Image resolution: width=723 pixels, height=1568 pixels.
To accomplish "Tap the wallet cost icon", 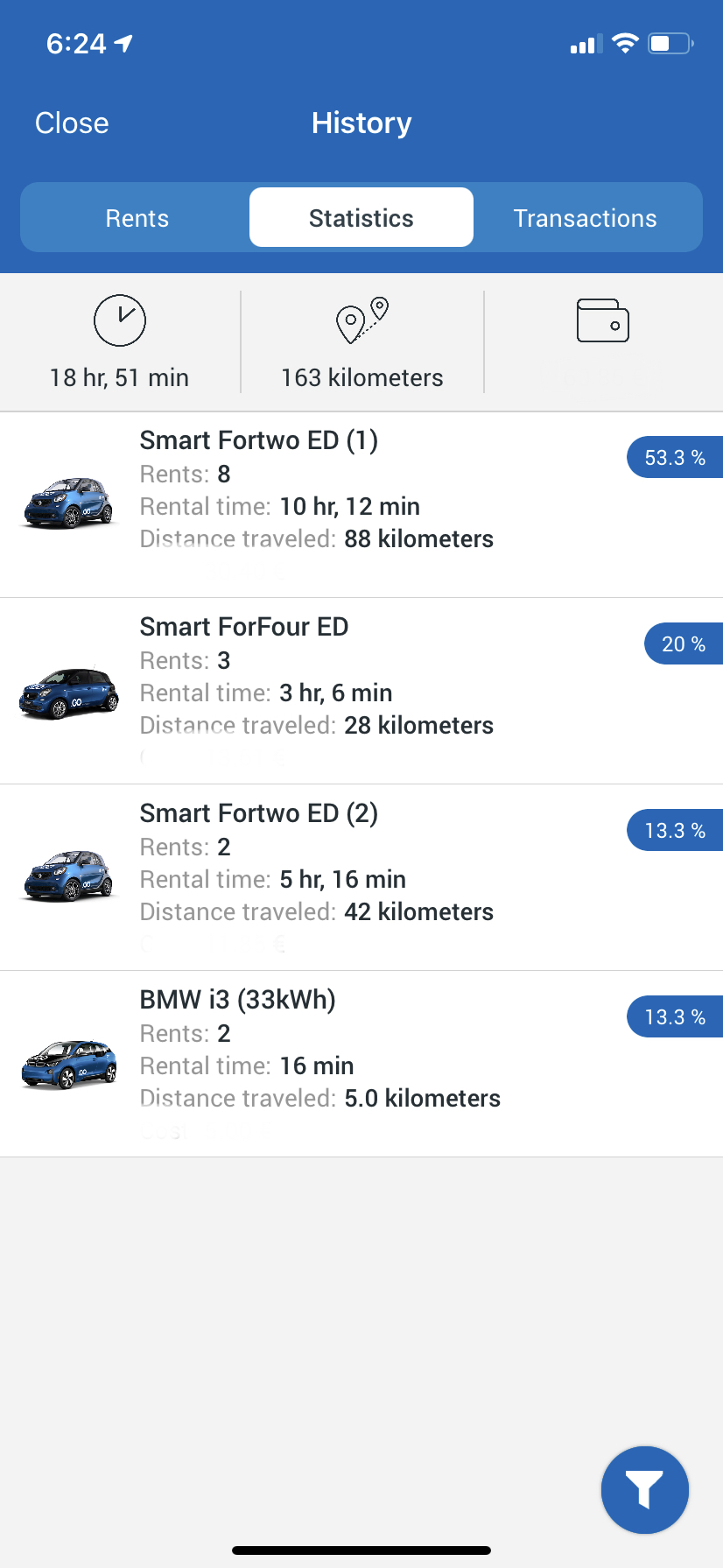I will click(x=603, y=320).
